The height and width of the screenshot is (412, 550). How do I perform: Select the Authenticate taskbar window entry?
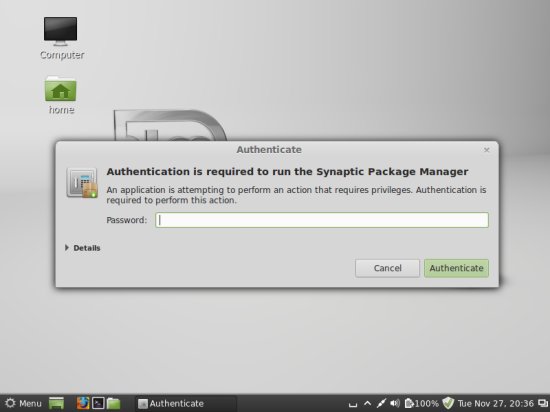tap(186, 404)
